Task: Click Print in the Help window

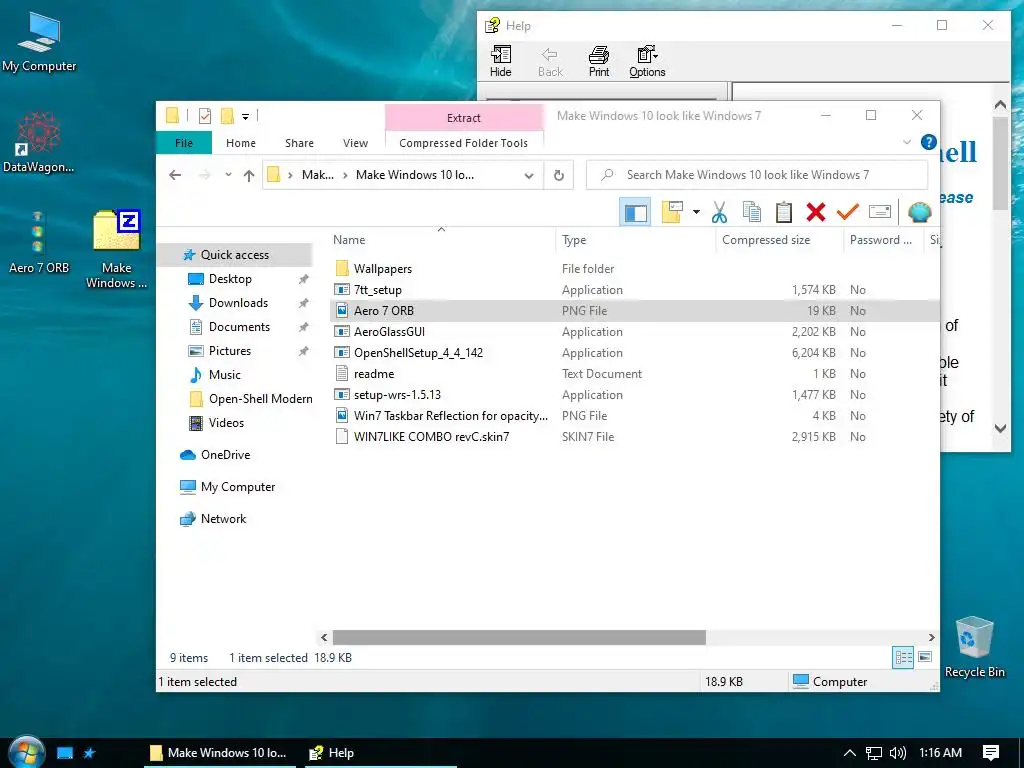Action: (x=599, y=61)
